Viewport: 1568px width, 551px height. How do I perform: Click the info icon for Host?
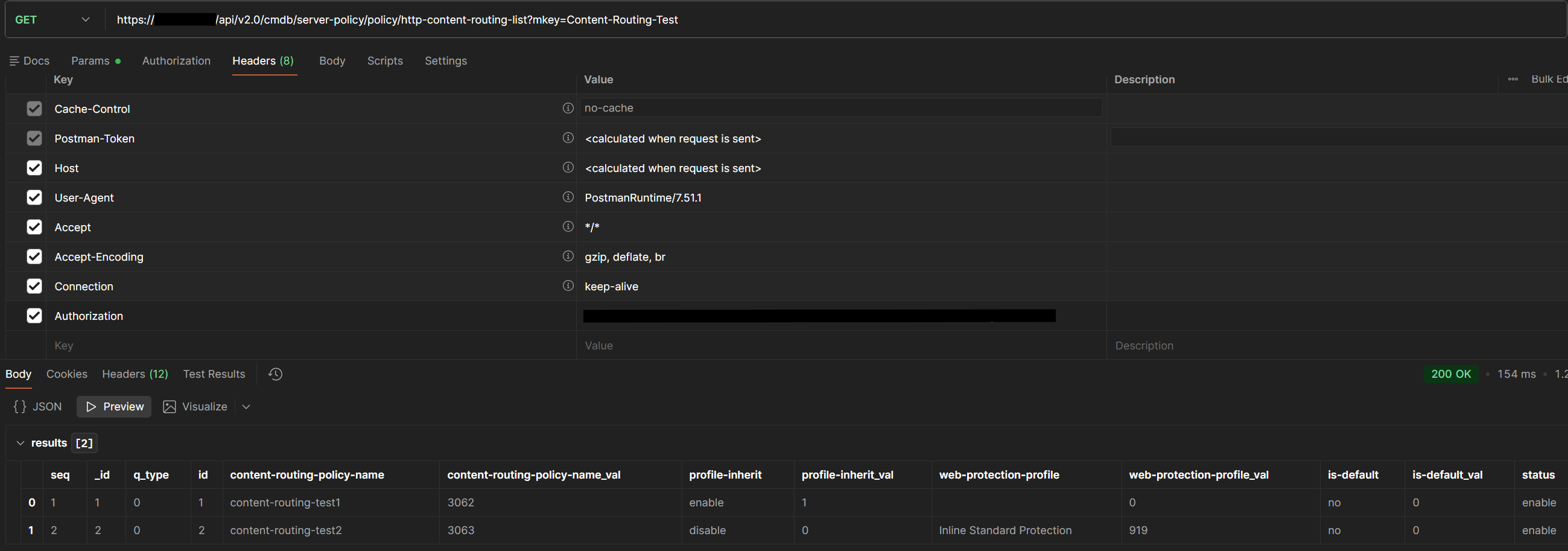(568, 167)
